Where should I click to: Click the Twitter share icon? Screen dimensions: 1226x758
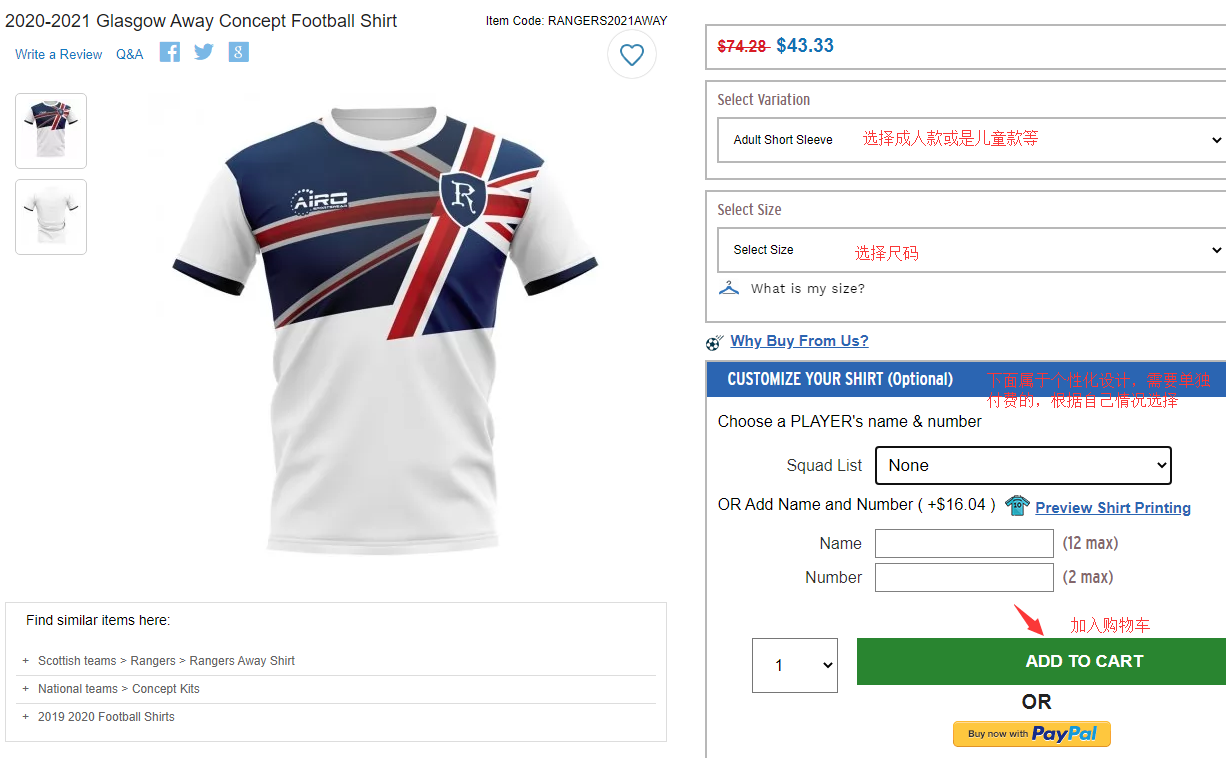click(x=204, y=52)
